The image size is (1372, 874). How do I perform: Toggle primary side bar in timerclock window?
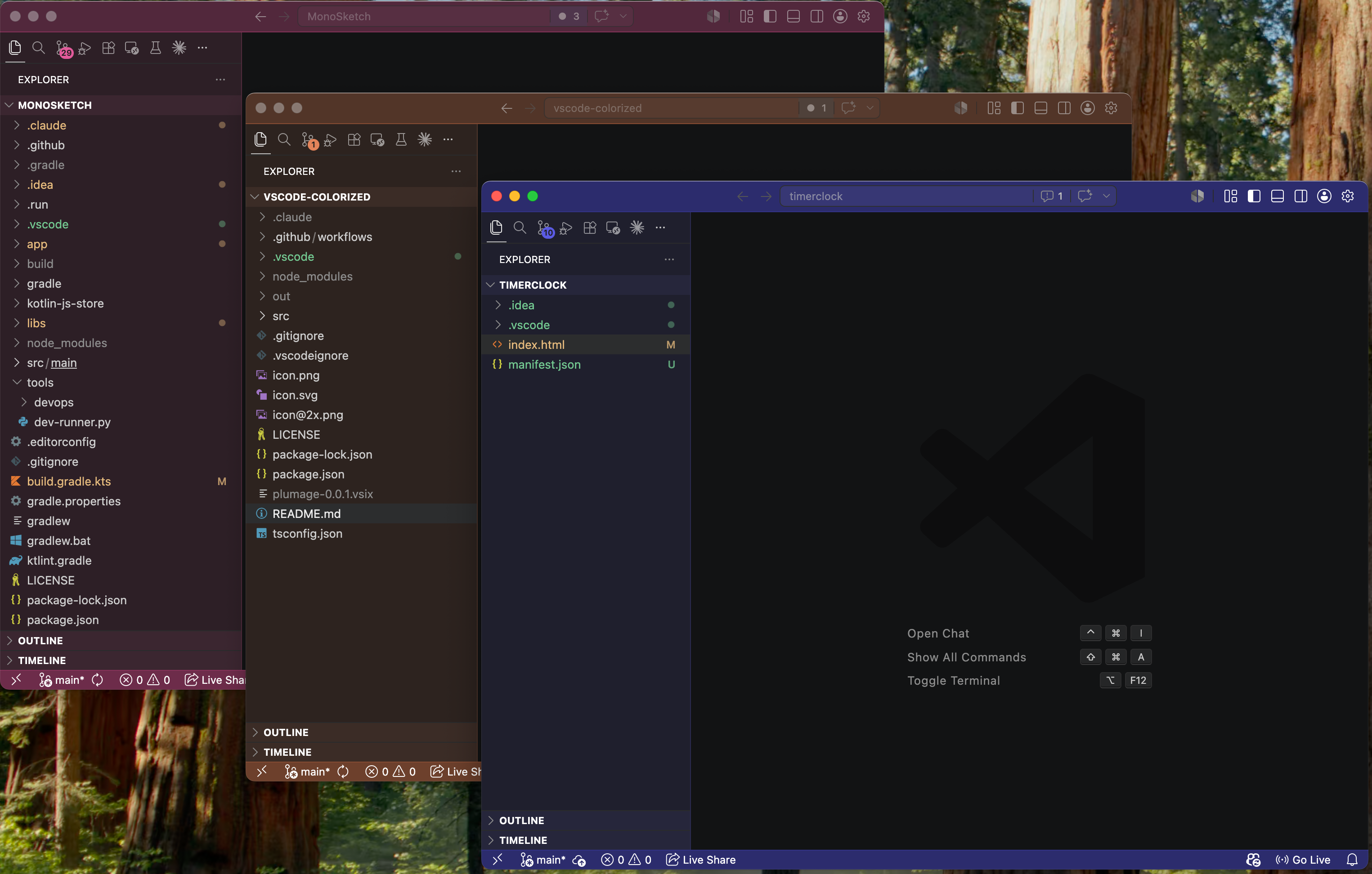[1254, 196]
